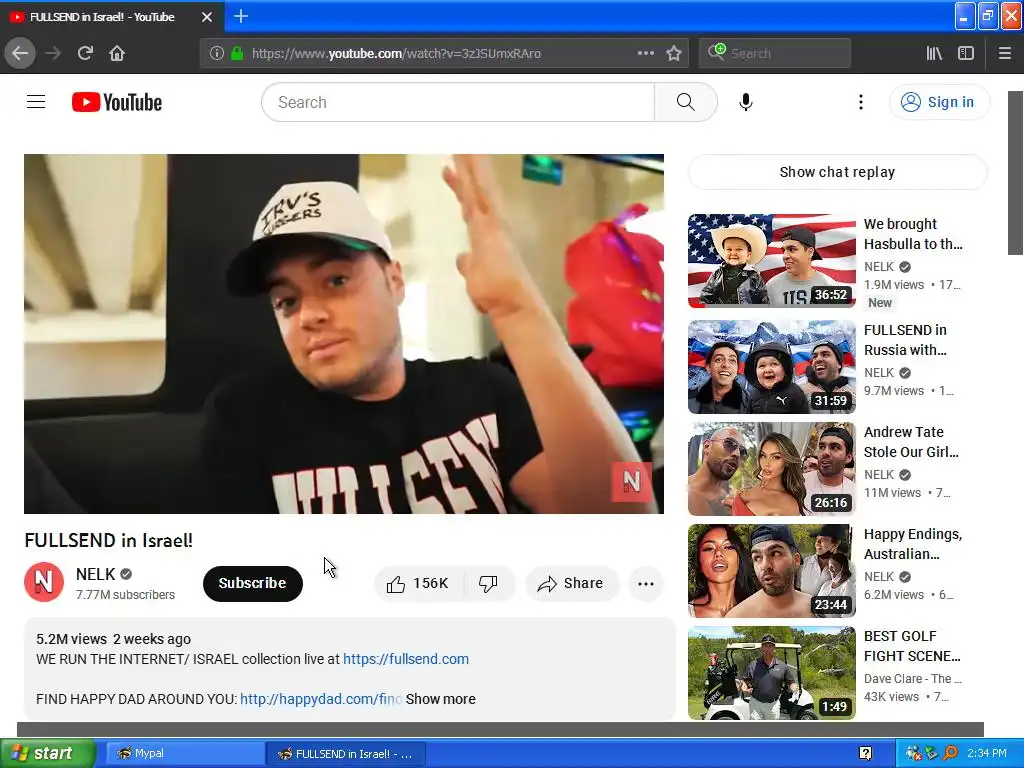This screenshot has height=768, width=1024.
Task: Open the fullsend.com link in description
Action: pyautogui.click(x=406, y=659)
